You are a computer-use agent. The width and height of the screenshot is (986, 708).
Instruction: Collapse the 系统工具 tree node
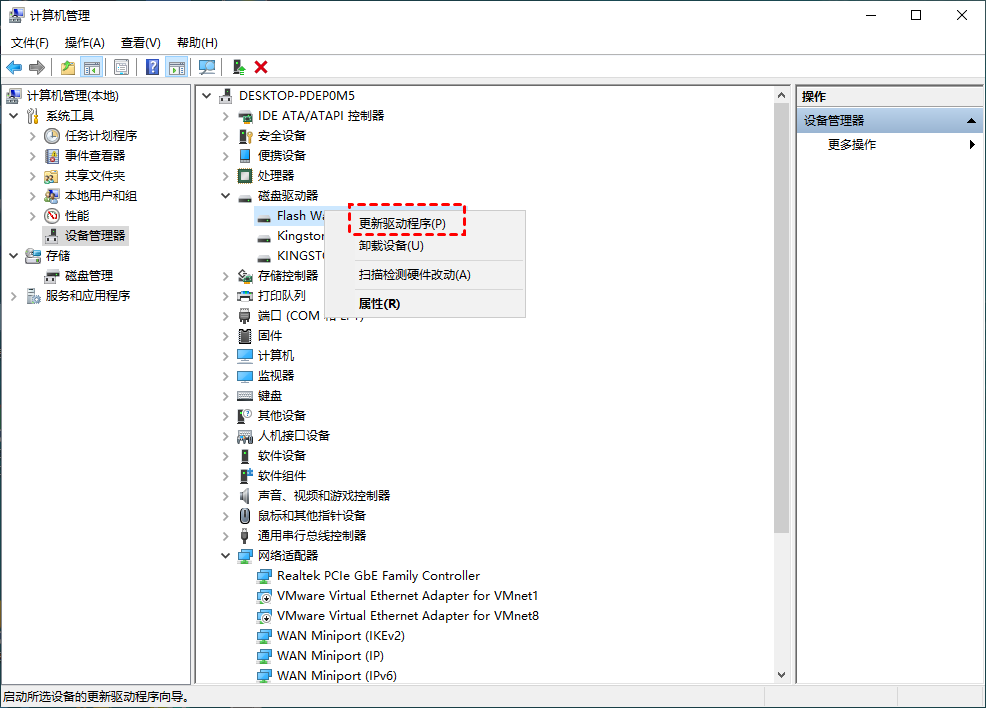click(14, 116)
